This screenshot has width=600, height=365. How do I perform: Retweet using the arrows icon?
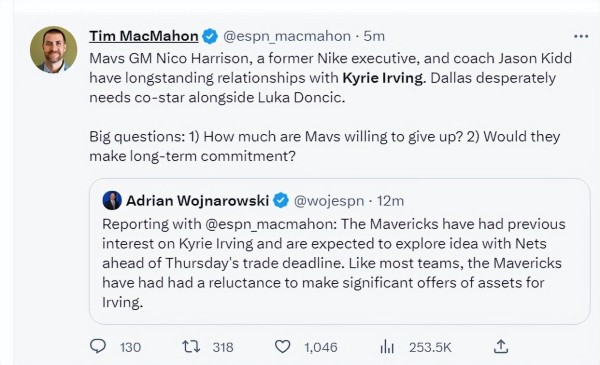pos(191,347)
